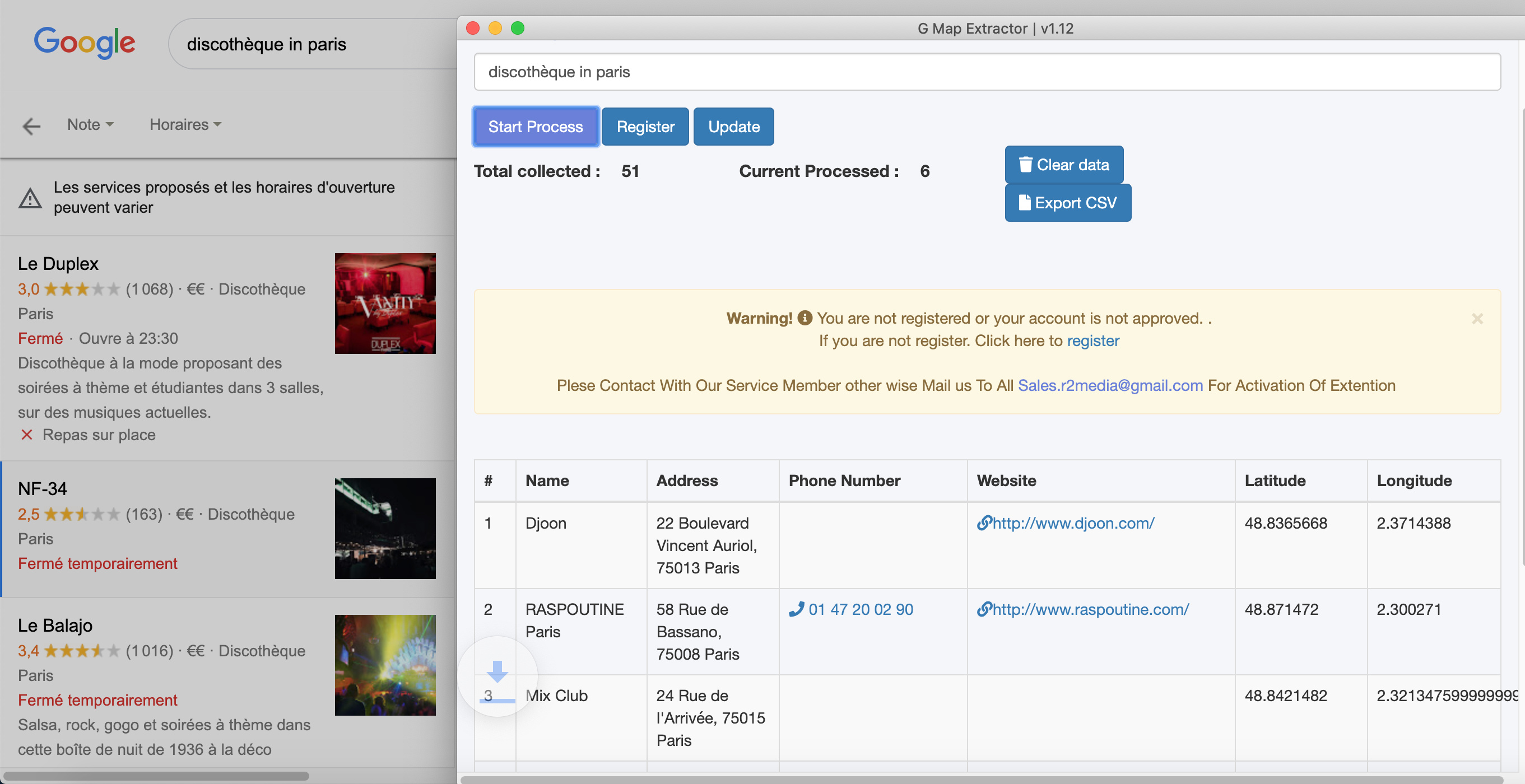Screen dimensions: 1525x784
Task: Click the Google results horizontal scrollbar
Action: [x=156, y=776]
